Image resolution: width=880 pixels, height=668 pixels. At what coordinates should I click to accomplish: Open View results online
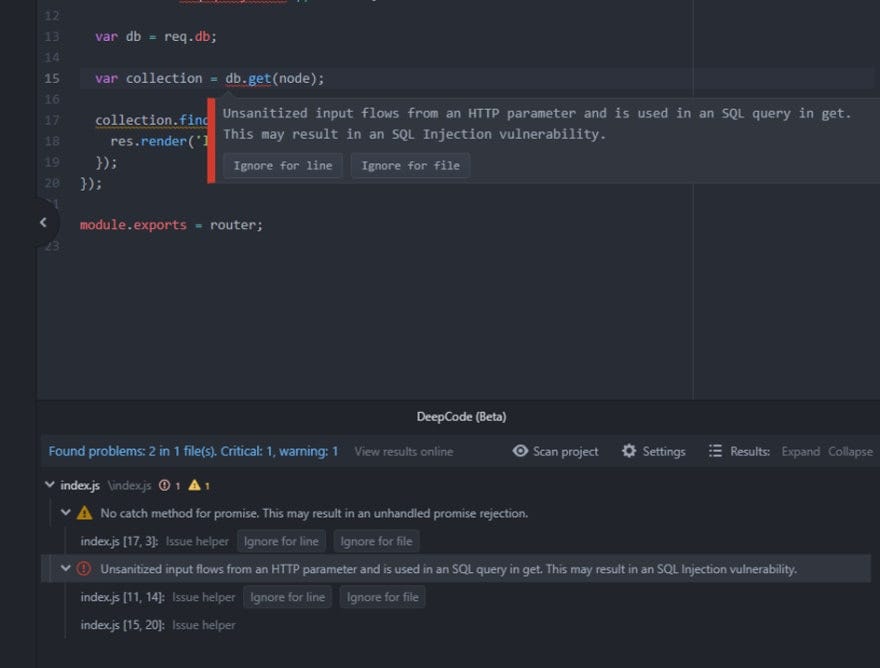tap(403, 451)
